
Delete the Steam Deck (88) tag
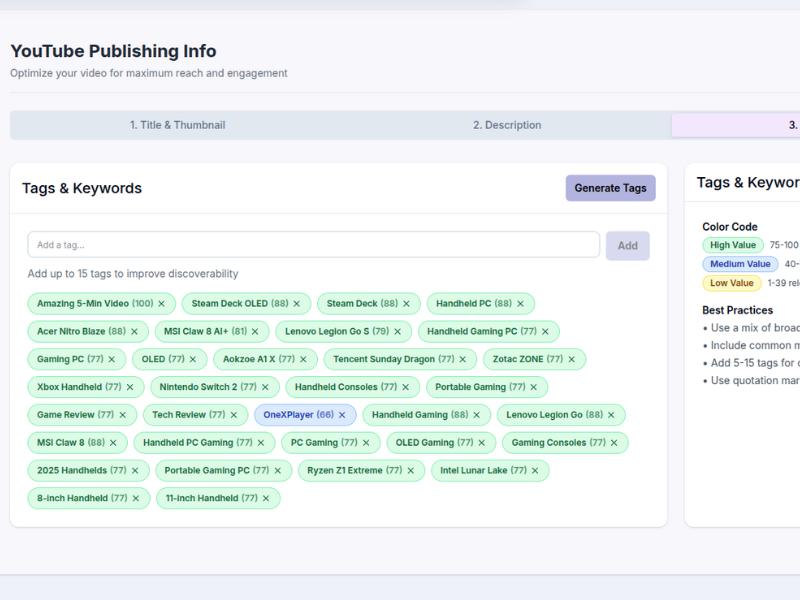click(x=406, y=304)
